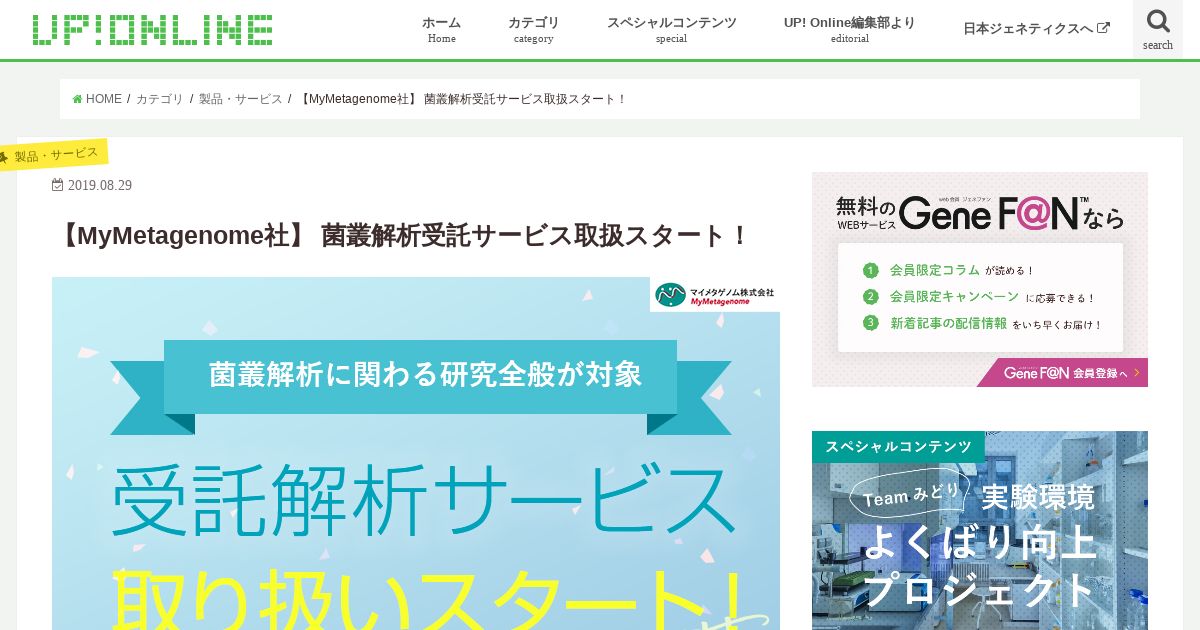
Task: Click the yellow 製品・サービス category tag
Action: tap(53, 155)
